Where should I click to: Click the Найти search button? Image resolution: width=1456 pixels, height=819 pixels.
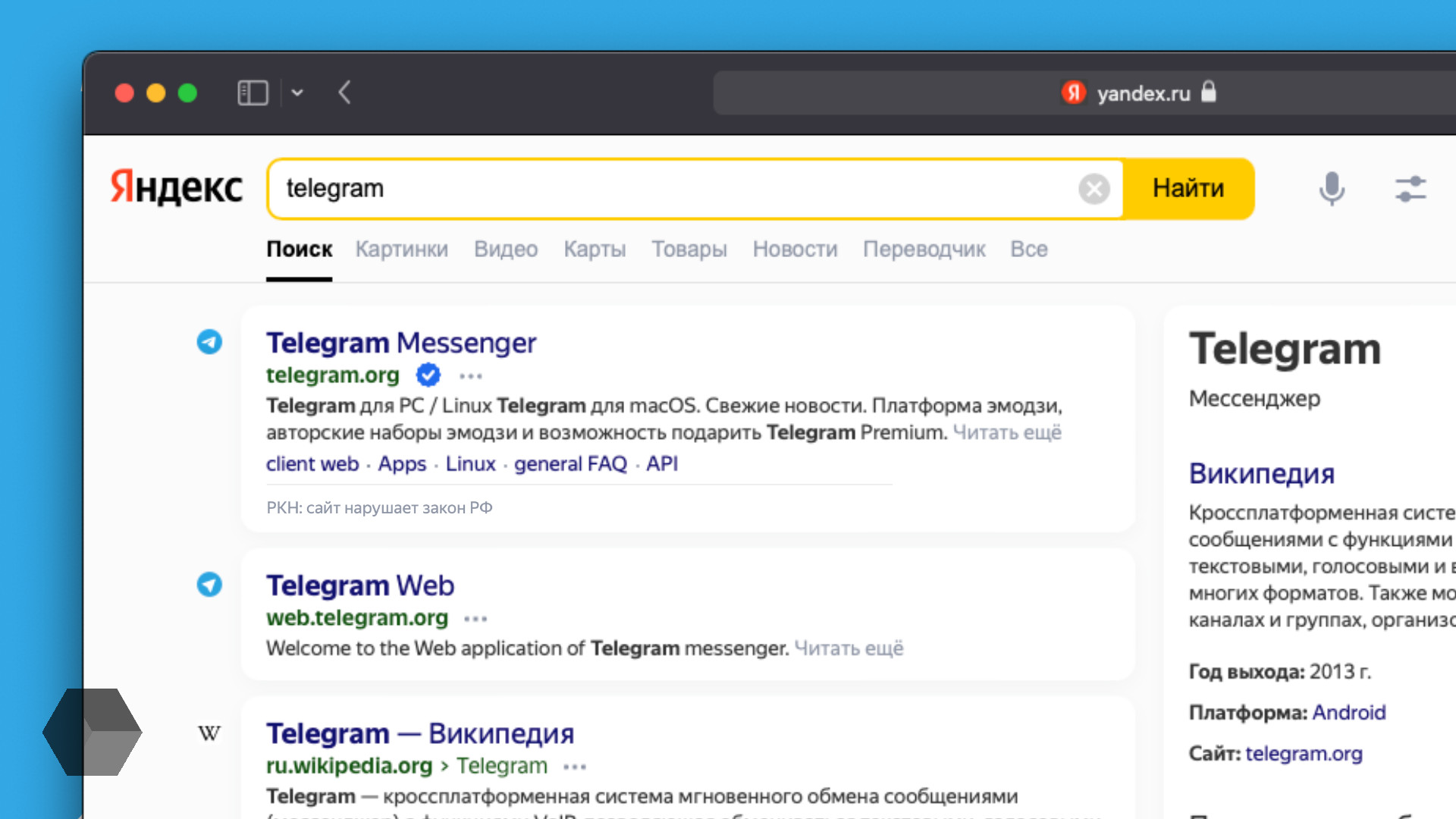pos(1188,188)
